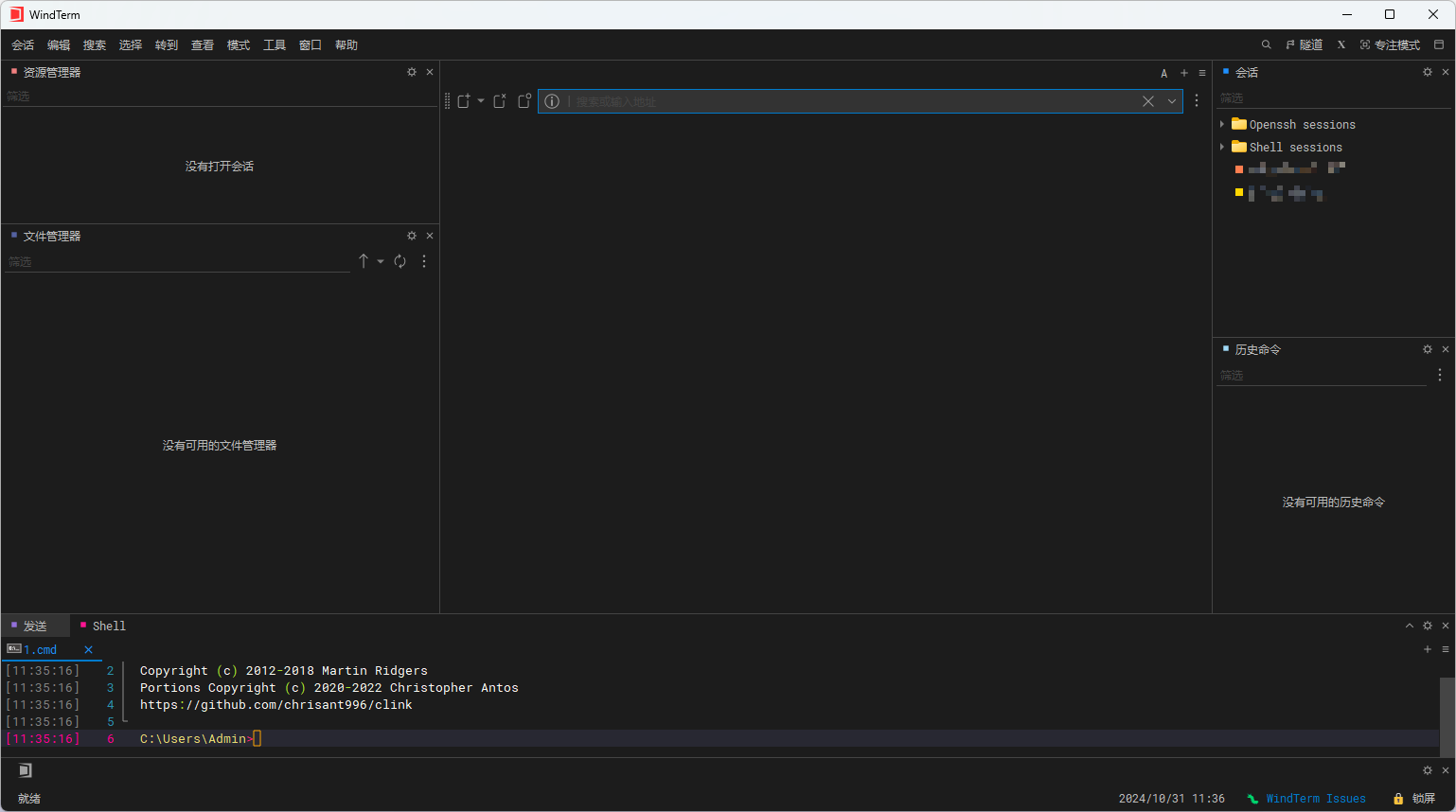Viewport: 1456px width, 812px height.
Task: Click the red timestamp marker on line 6
Action: point(43,738)
